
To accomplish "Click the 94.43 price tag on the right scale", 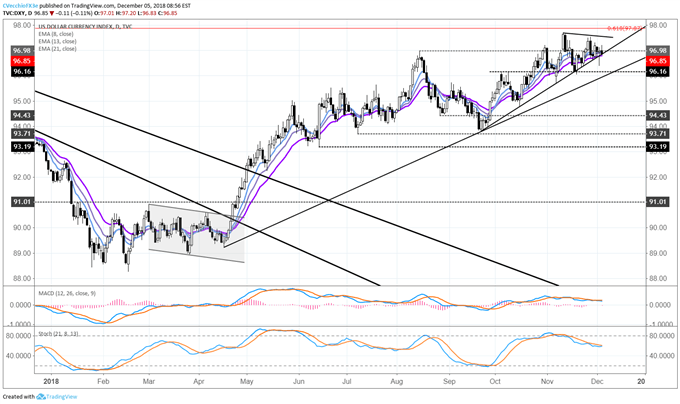I will 657,115.
